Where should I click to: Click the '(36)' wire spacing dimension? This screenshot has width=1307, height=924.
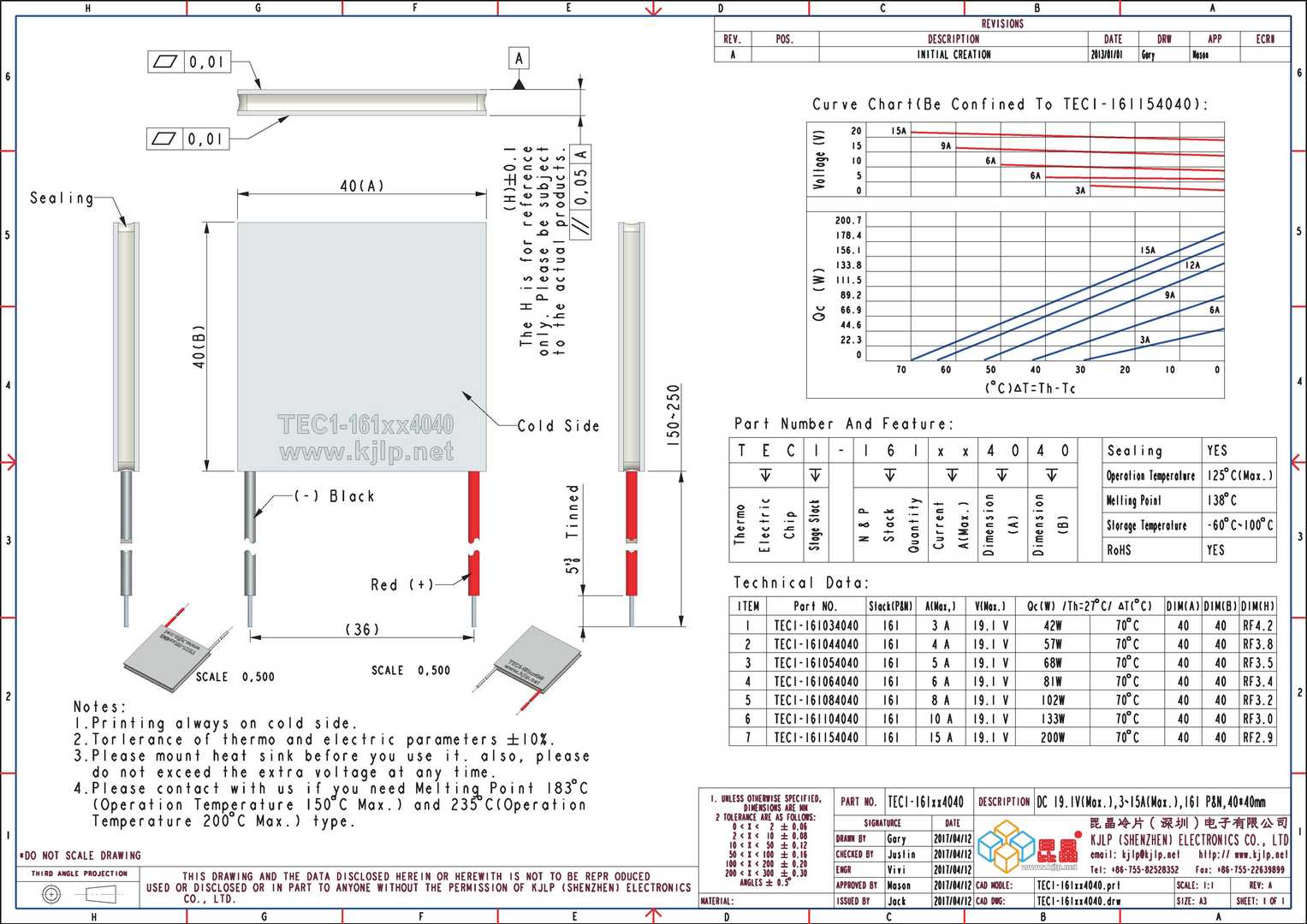(361, 630)
